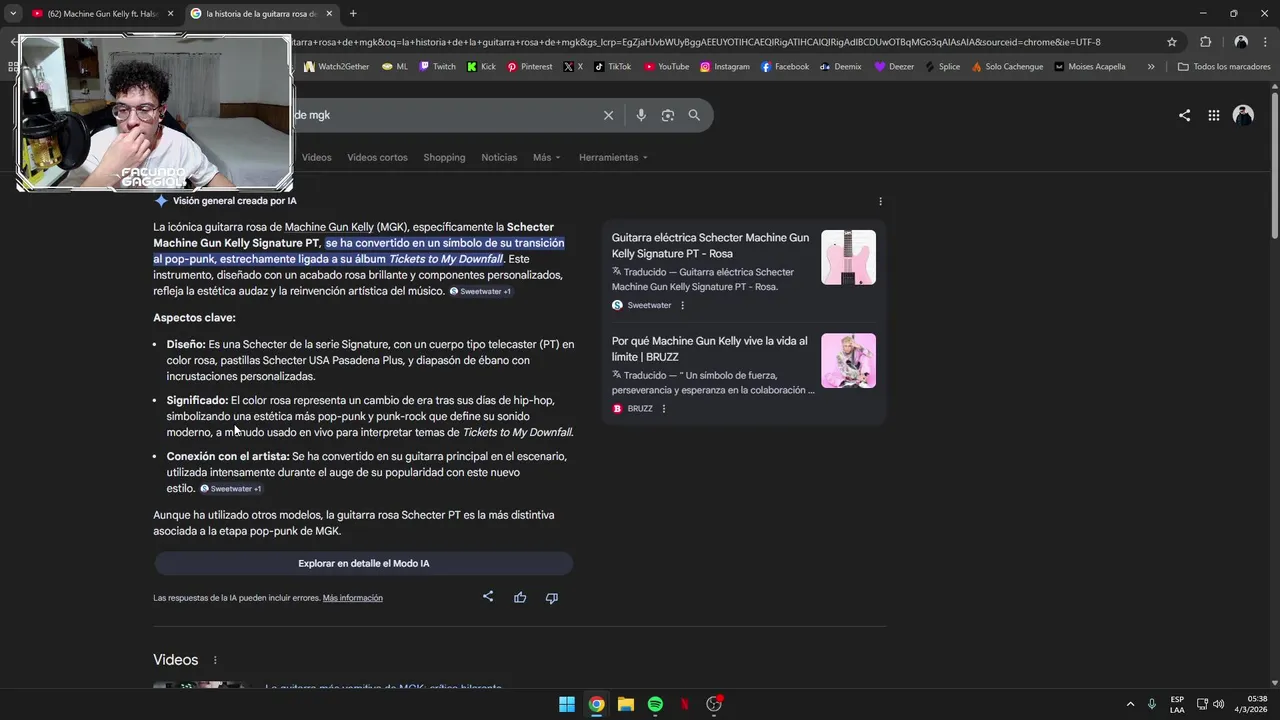Viewport: 1280px width, 720px height.
Task: Bookmark this page with the star icon
Action: (1172, 42)
